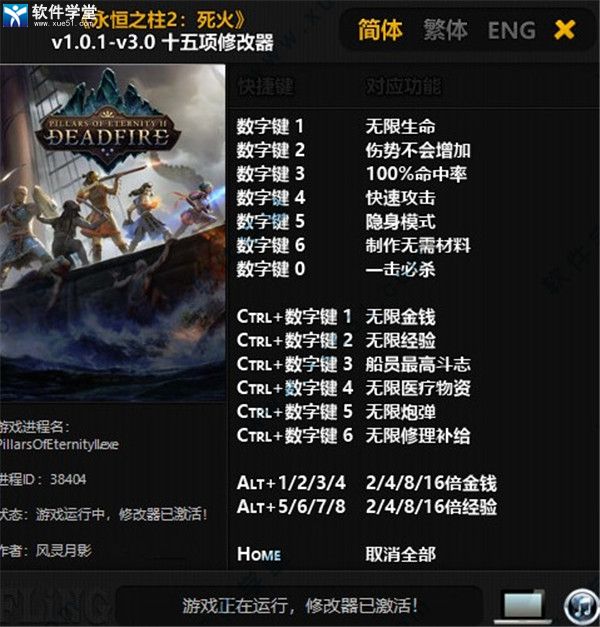Close the trainer with yellow X

(x=564, y=30)
